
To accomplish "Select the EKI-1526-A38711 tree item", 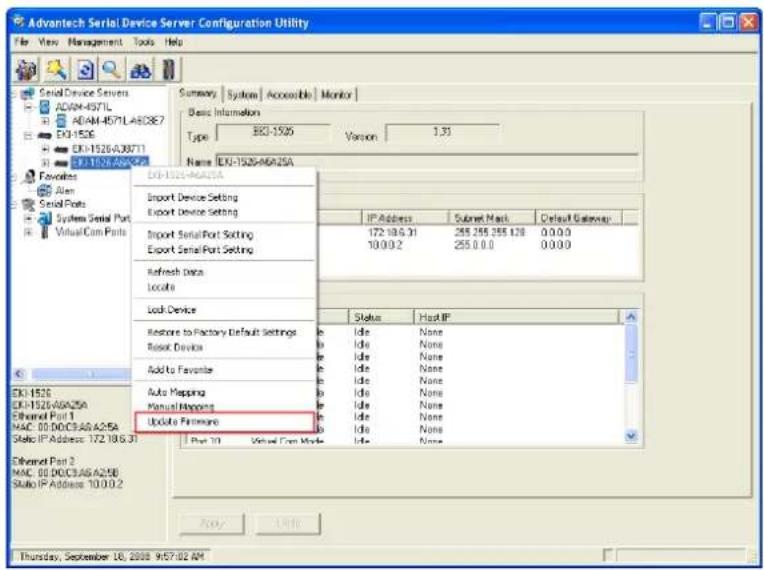I will 108,149.
